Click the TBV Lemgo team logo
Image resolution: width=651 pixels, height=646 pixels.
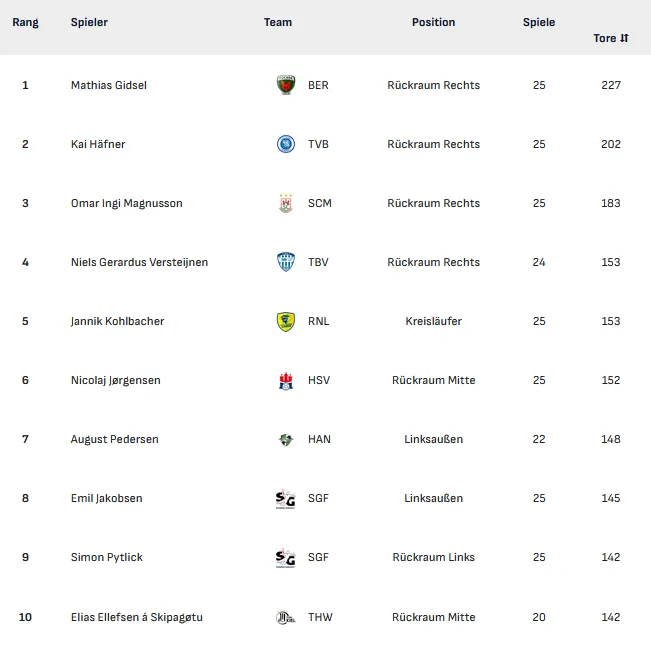286,262
